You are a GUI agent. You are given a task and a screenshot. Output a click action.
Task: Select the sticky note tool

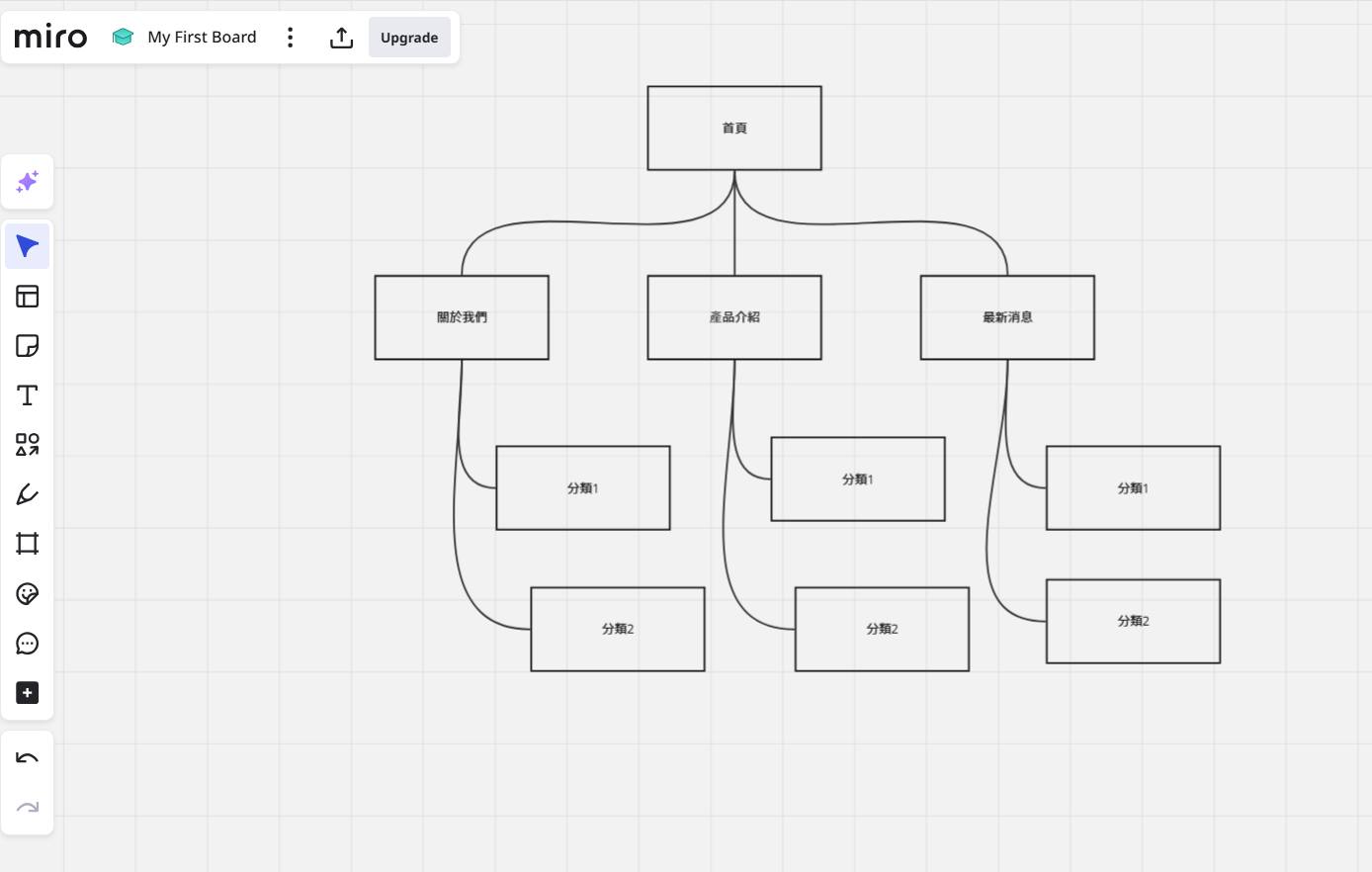(x=28, y=346)
